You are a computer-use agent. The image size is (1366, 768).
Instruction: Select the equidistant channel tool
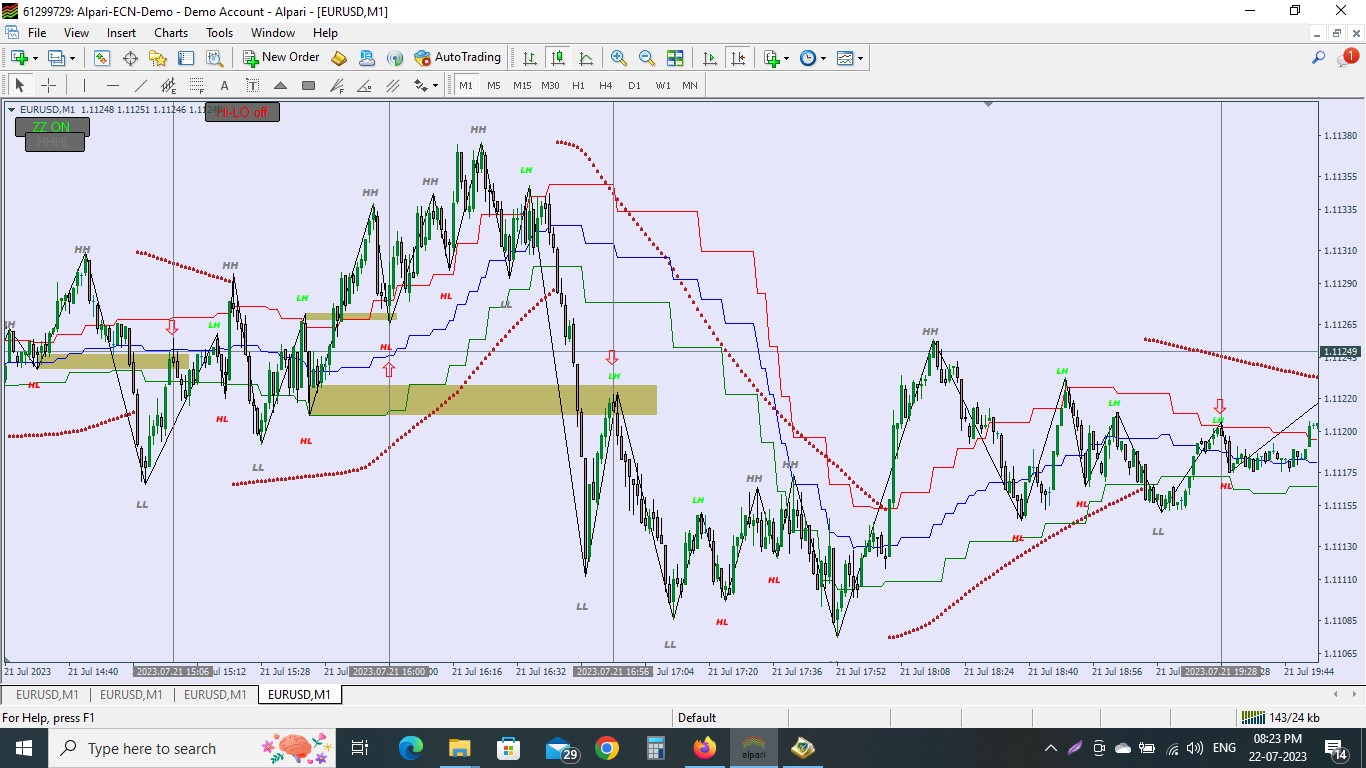click(168, 86)
